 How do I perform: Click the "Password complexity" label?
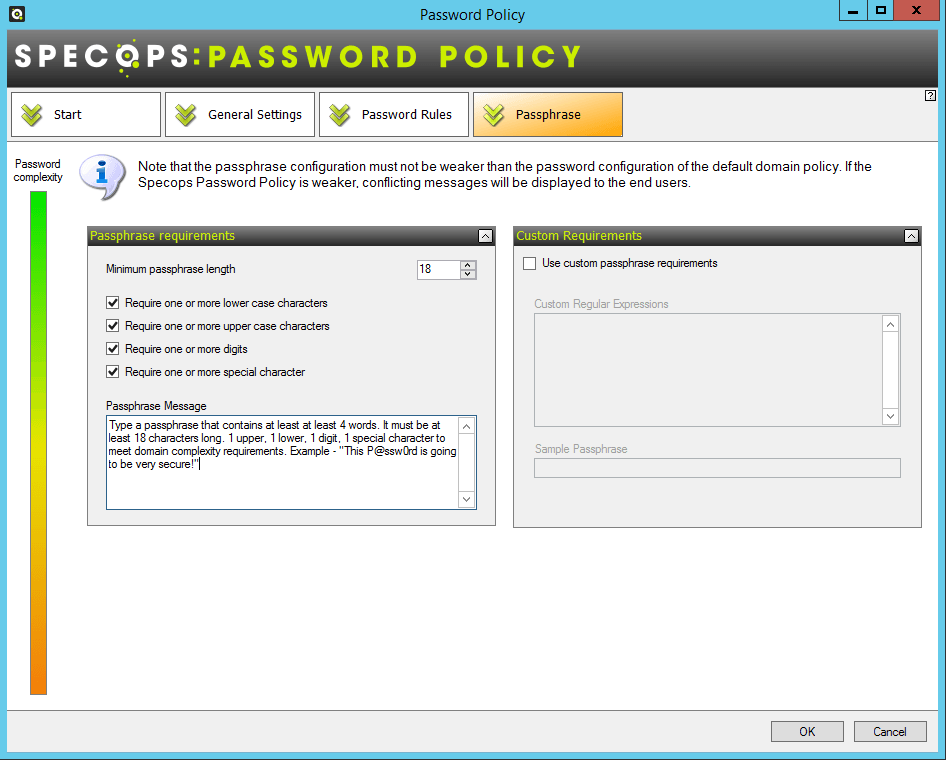[x=38, y=171]
